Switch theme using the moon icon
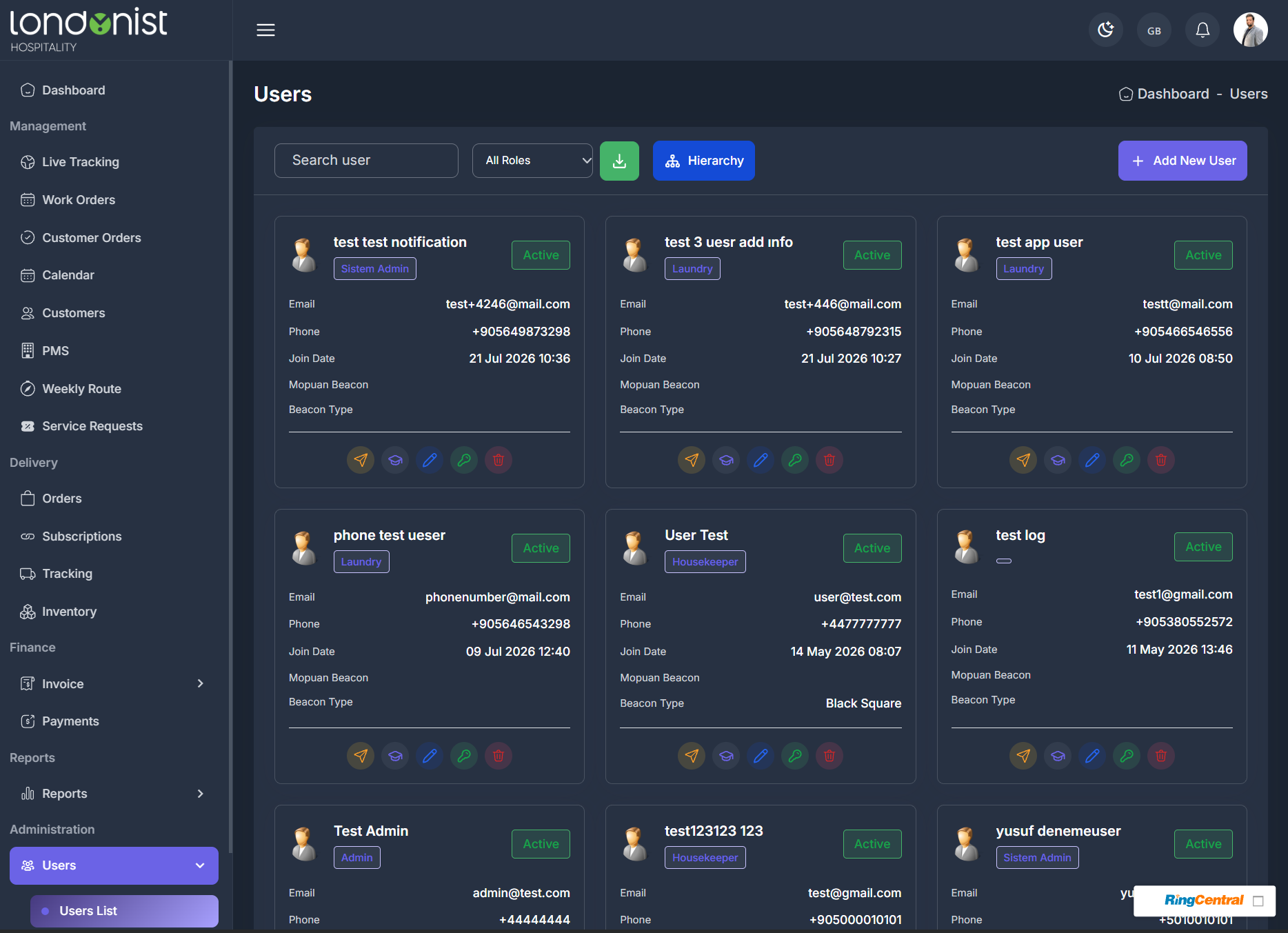Image resolution: width=1288 pixels, height=933 pixels. pos(1105,30)
